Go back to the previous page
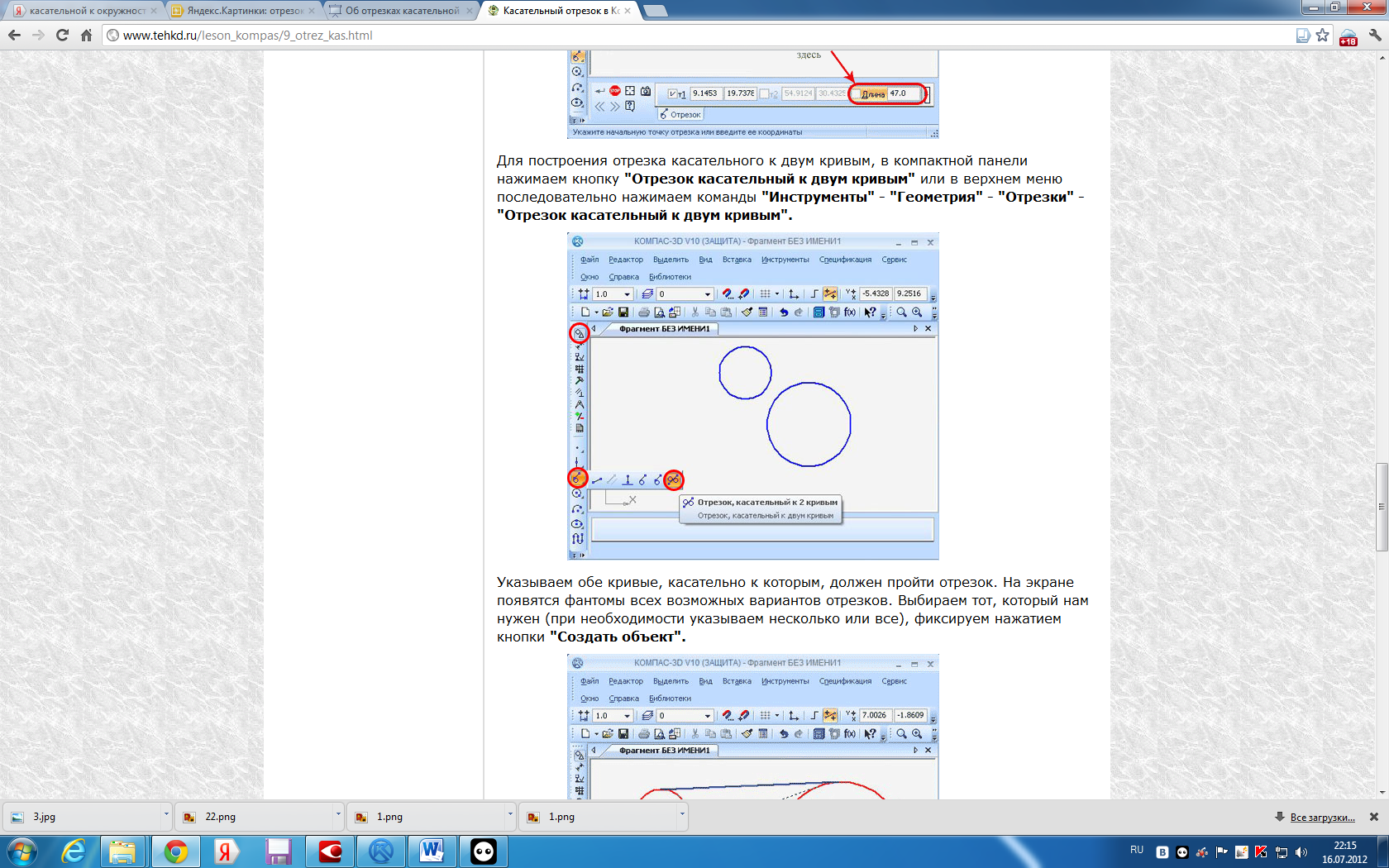Image resolution: width=1389 pixels, height=868 pixels. [x=14, y=35]
